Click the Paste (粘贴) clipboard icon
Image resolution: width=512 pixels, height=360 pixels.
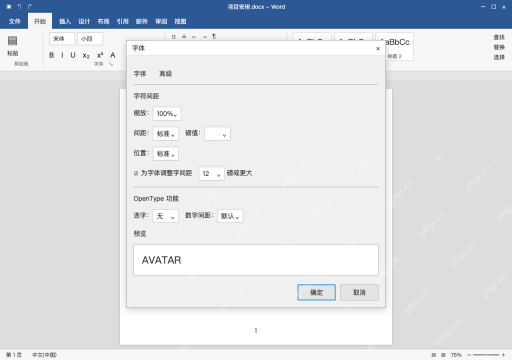(13, 41)
